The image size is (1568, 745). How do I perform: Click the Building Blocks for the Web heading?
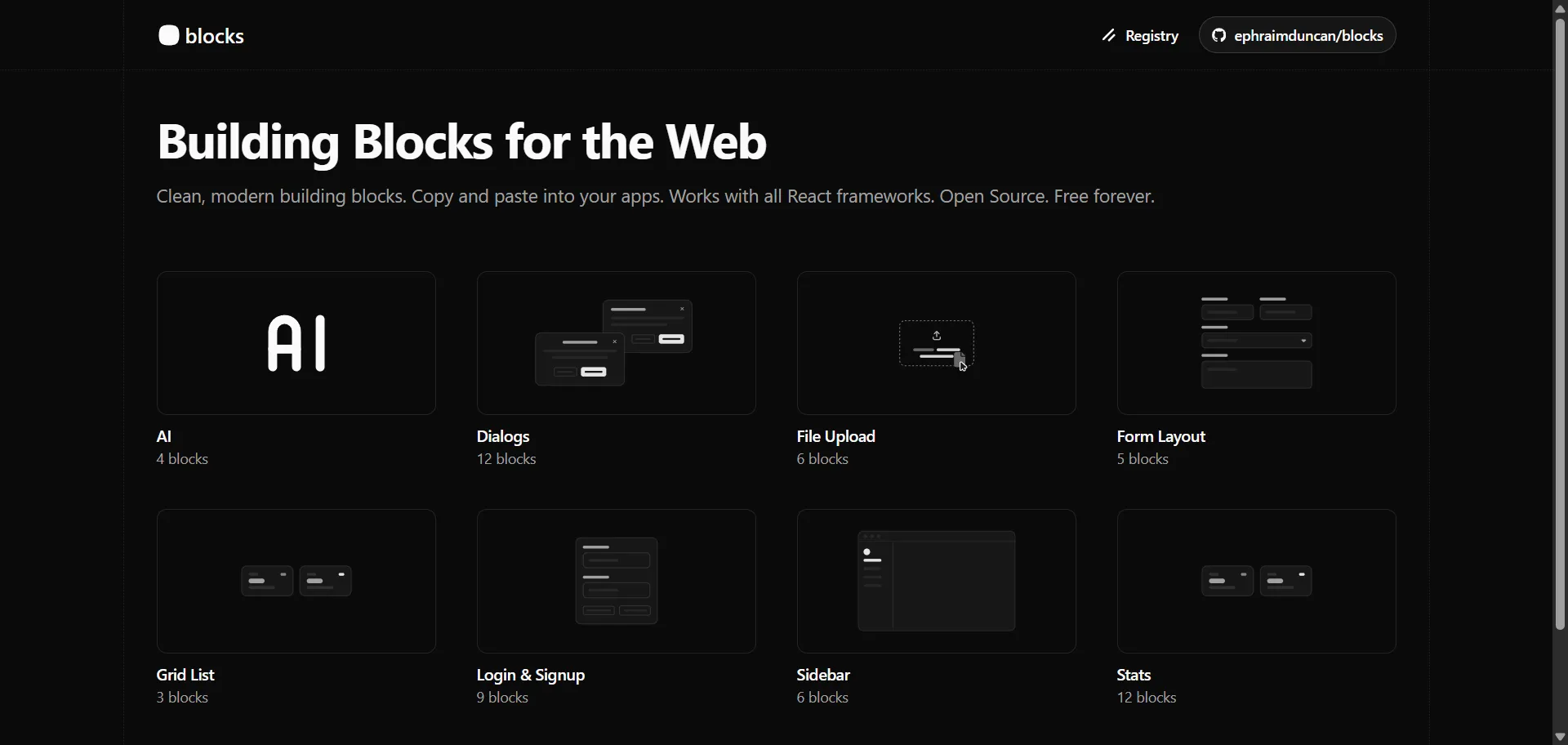pyautogui.click(x=462, y=142)
